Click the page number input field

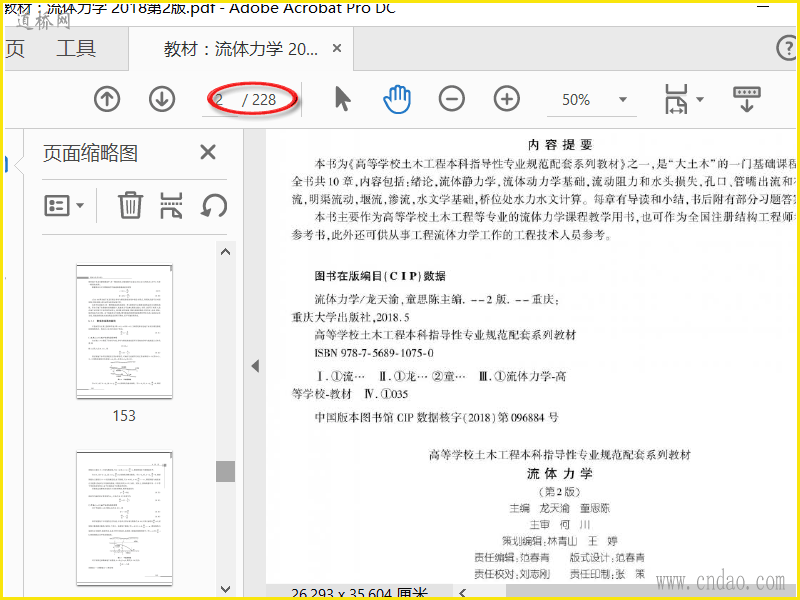[219, 99]
